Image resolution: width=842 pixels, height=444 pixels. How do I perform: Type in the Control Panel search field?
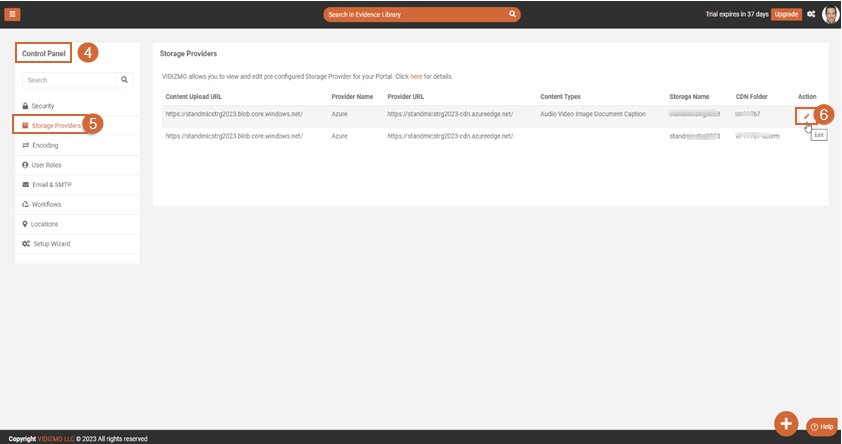coord(69,80)
